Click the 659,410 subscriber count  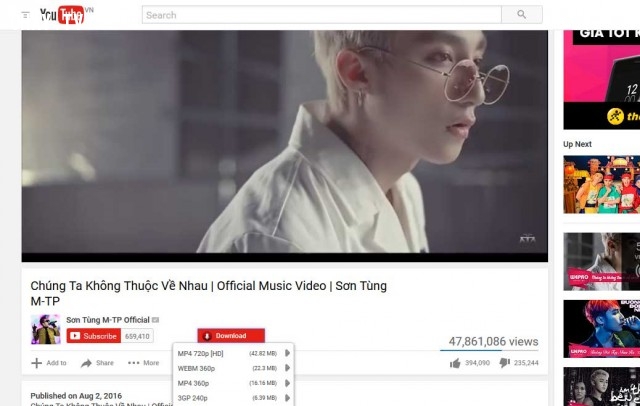[137, 336]
